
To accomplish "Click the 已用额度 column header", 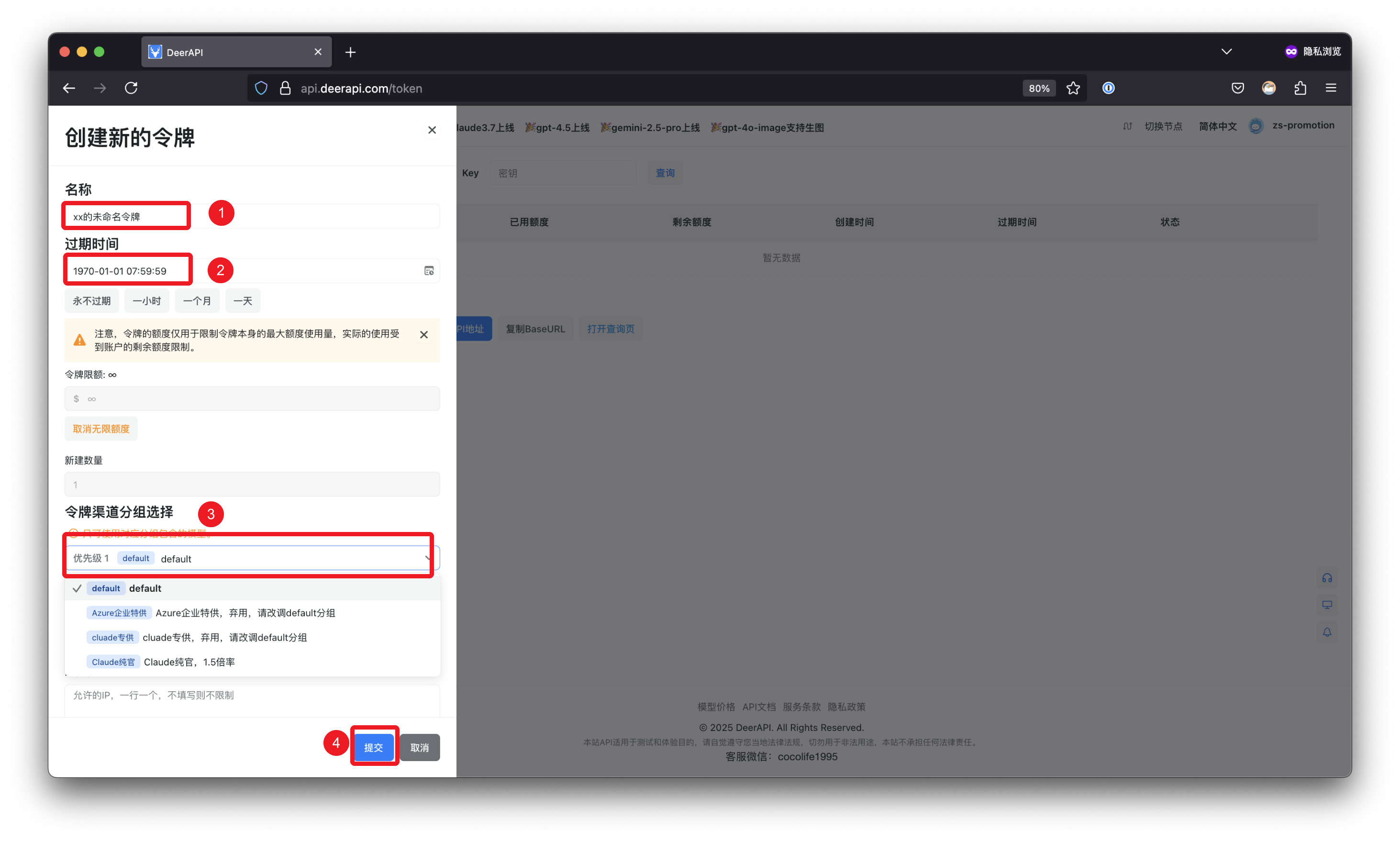I will [x=529, y=222].
